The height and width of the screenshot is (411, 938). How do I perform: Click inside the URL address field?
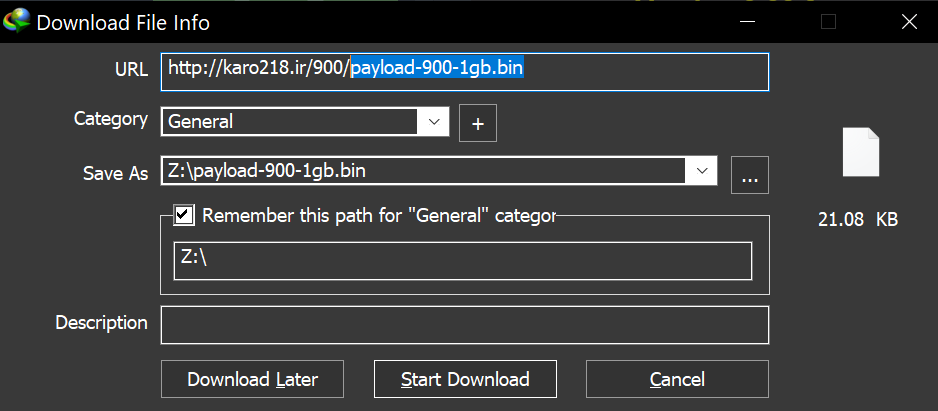tap(465, 72)
